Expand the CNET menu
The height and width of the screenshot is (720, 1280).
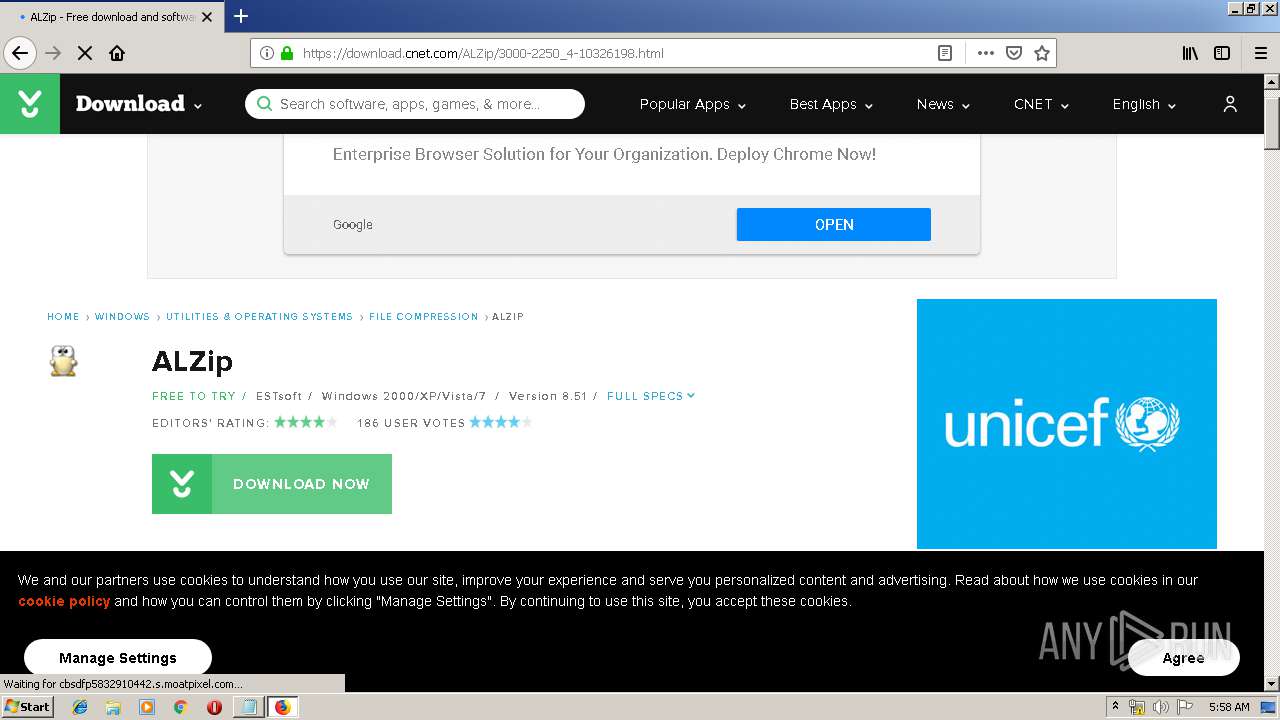click(1041, 104)
